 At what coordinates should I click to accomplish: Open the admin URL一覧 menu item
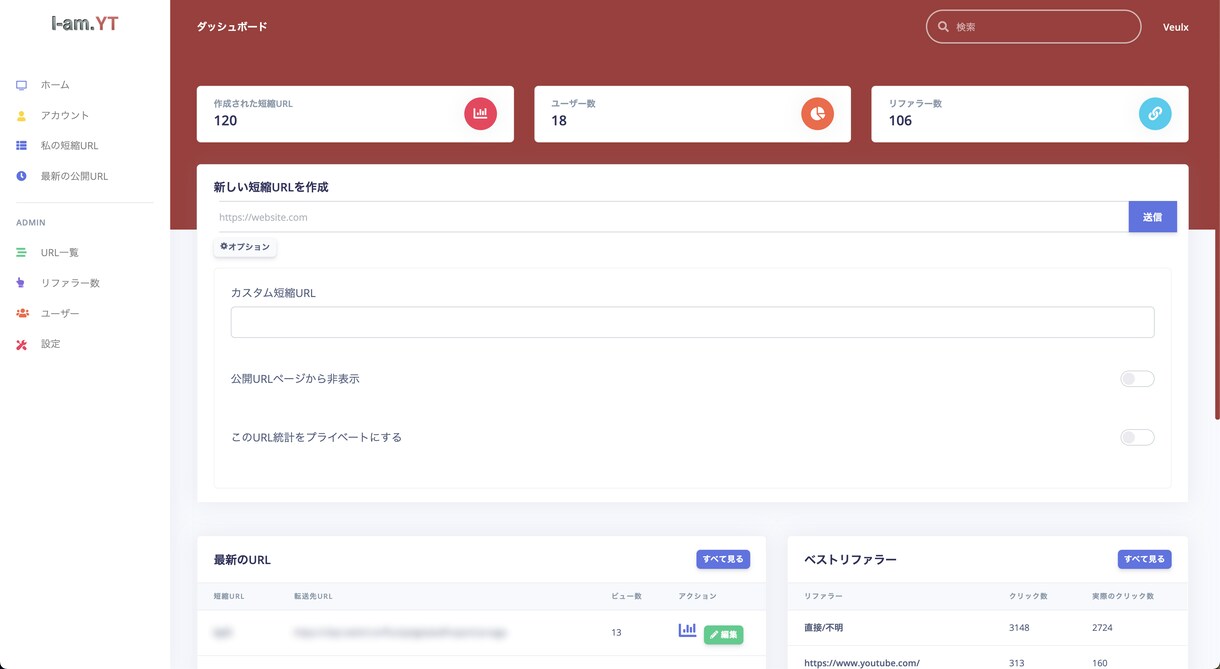59,253
